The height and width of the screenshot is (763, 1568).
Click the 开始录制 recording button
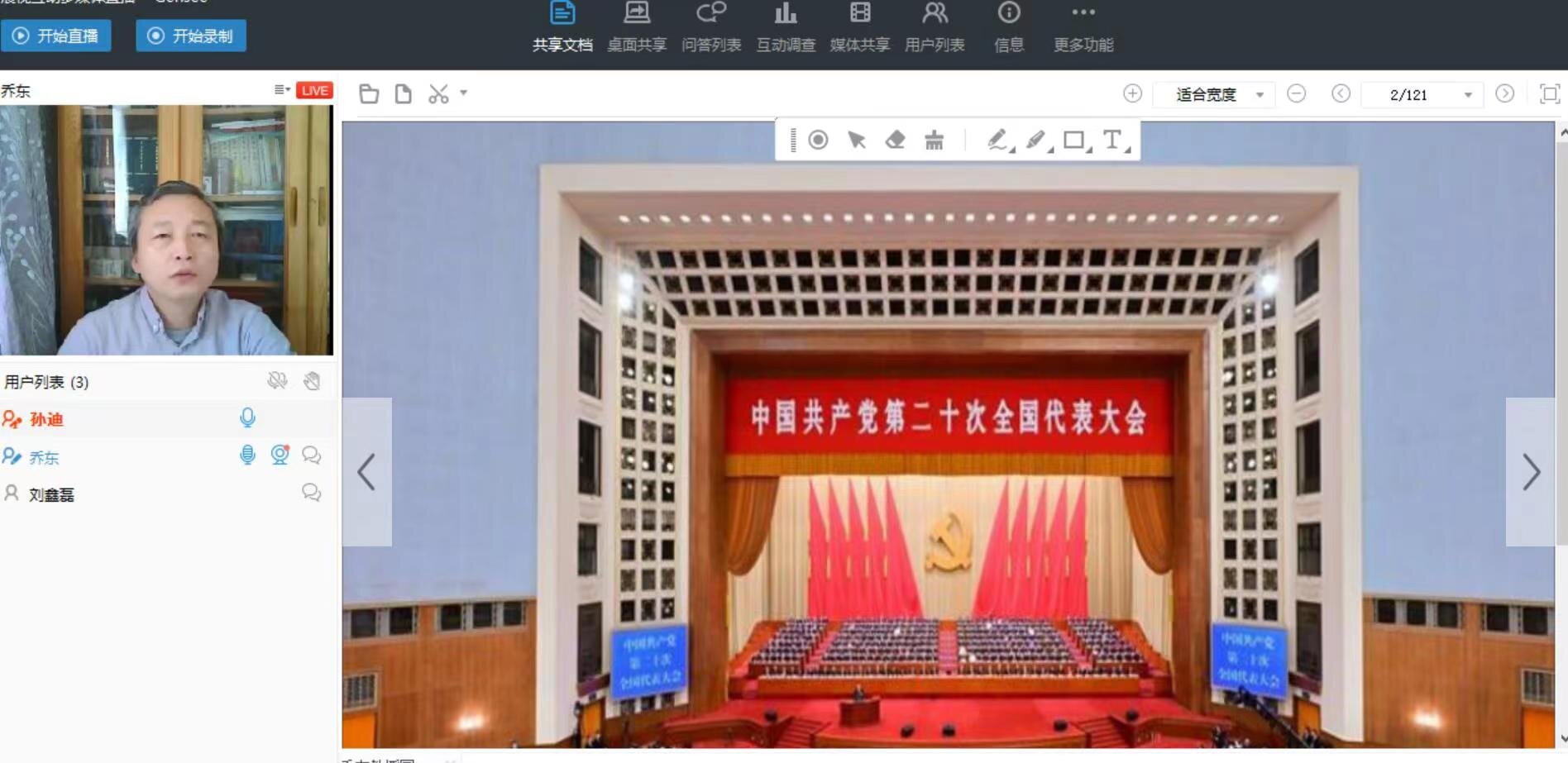pyautogui.click(x=191, y=36)
